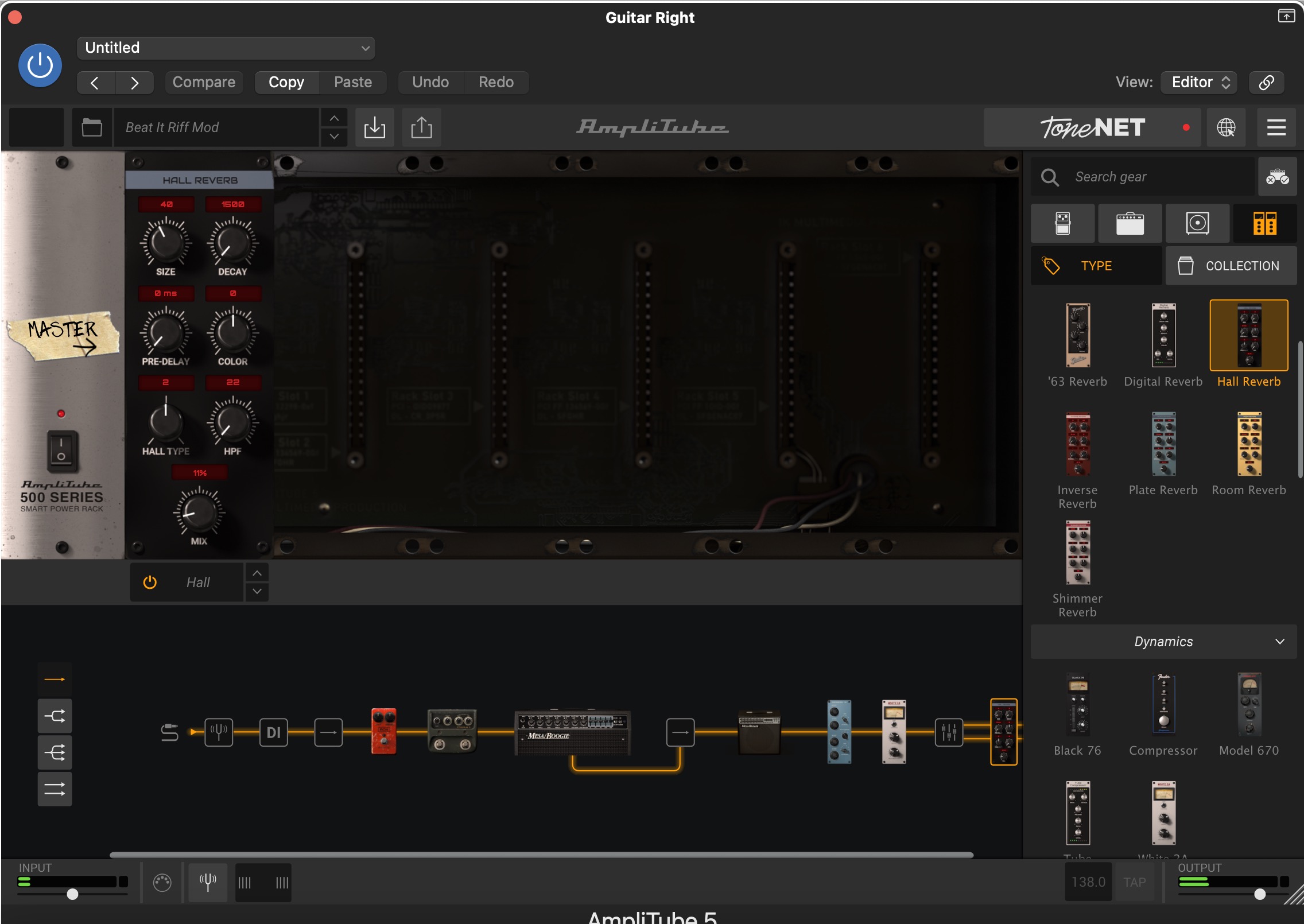This screenshot has width=1304, height=924.
Task: Open the ToneNET panel
Action: click(1092, 127)
